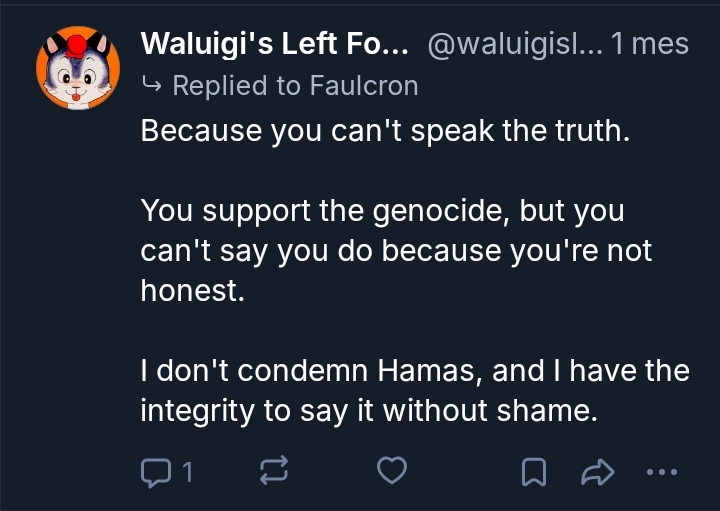Click the reply speech bubble icon
This screenshot has width=720, height=511.
point(156,469)
